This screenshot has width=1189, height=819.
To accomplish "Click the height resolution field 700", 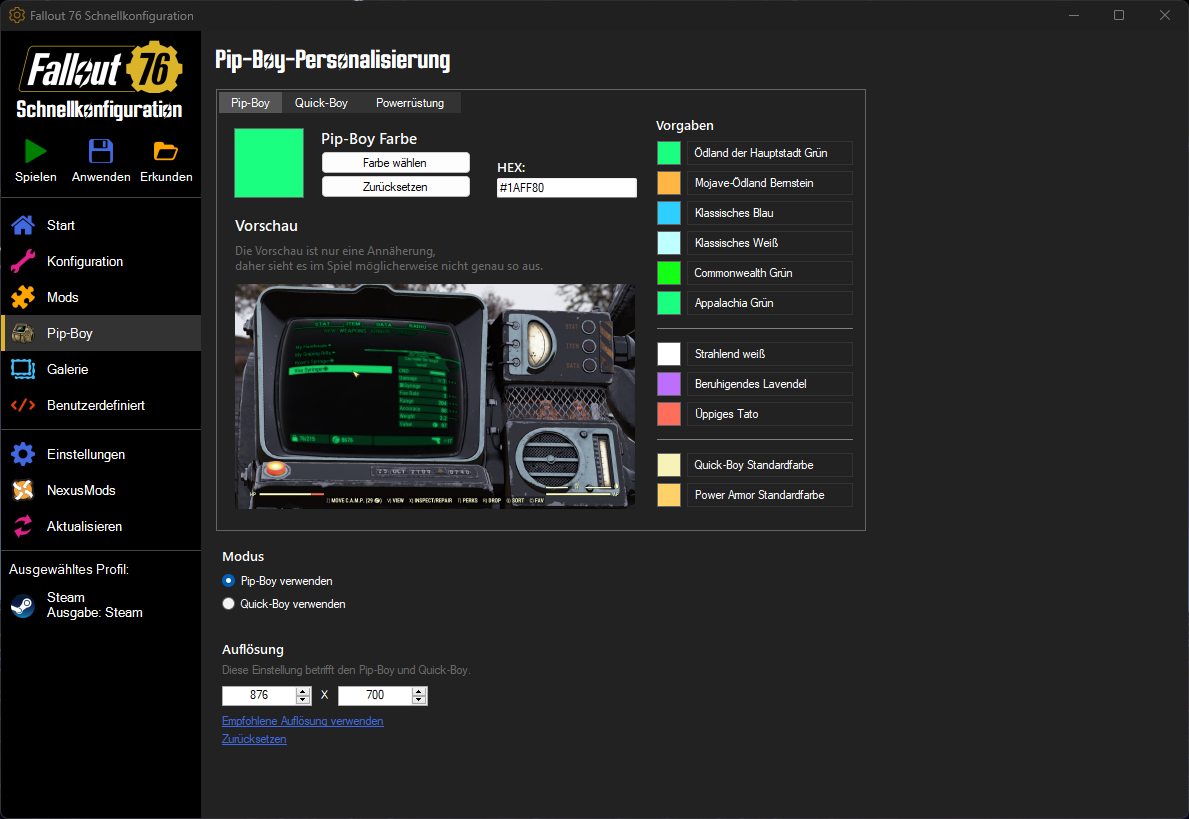I will click(x=375, y=695).
